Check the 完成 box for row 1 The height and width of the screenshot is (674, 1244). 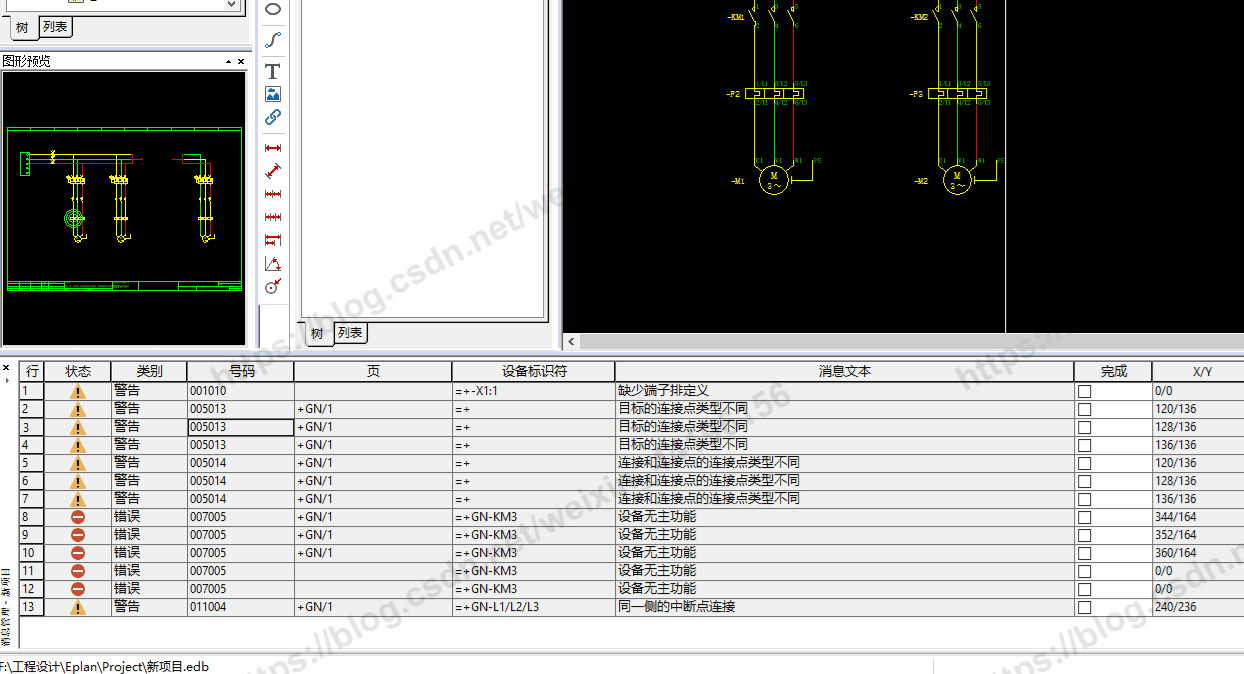(1084, 391)
